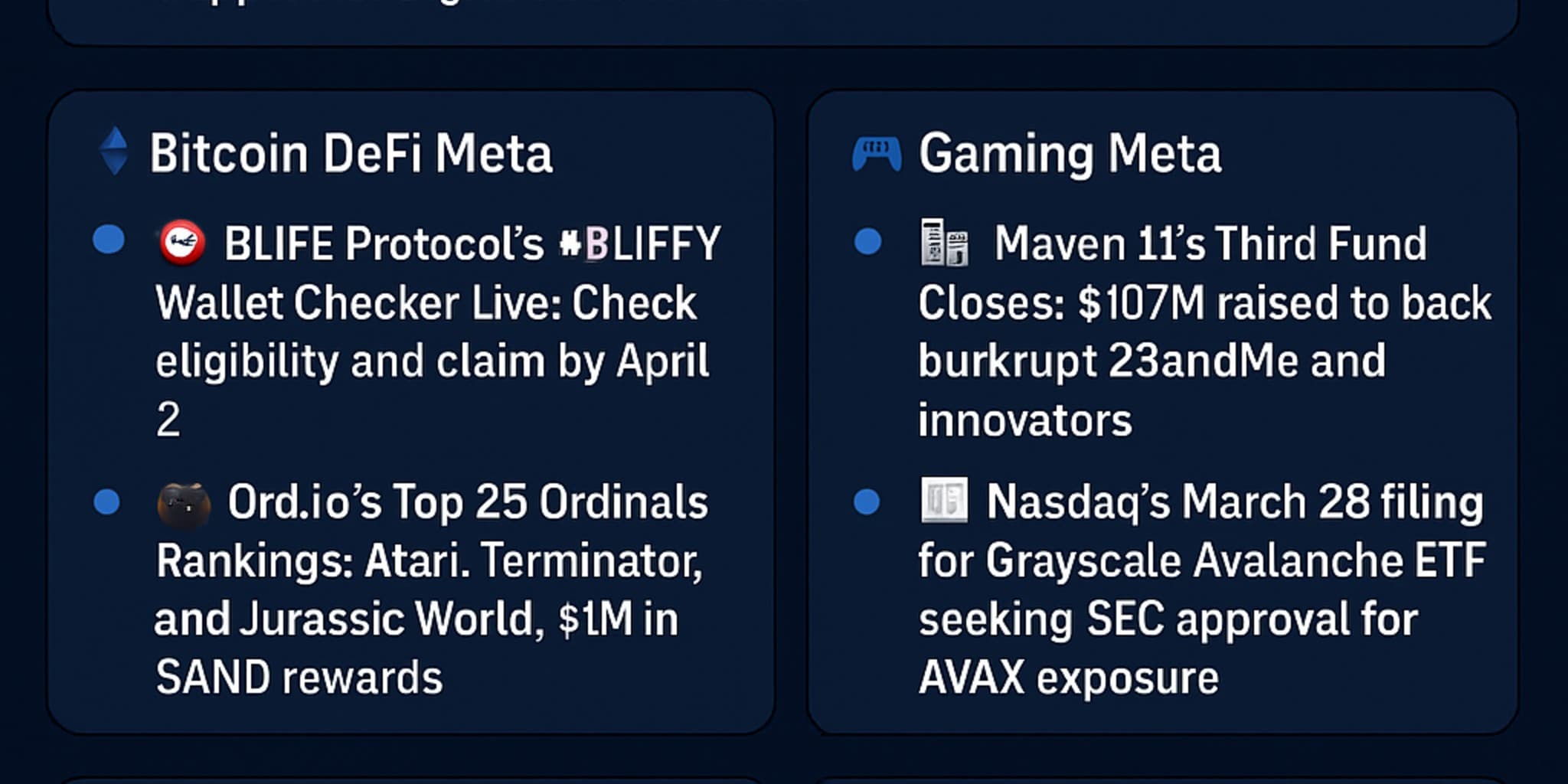Open the Gaming Meta heading
This screenshot has height=784, width=1568.
tap(1070, 155)
